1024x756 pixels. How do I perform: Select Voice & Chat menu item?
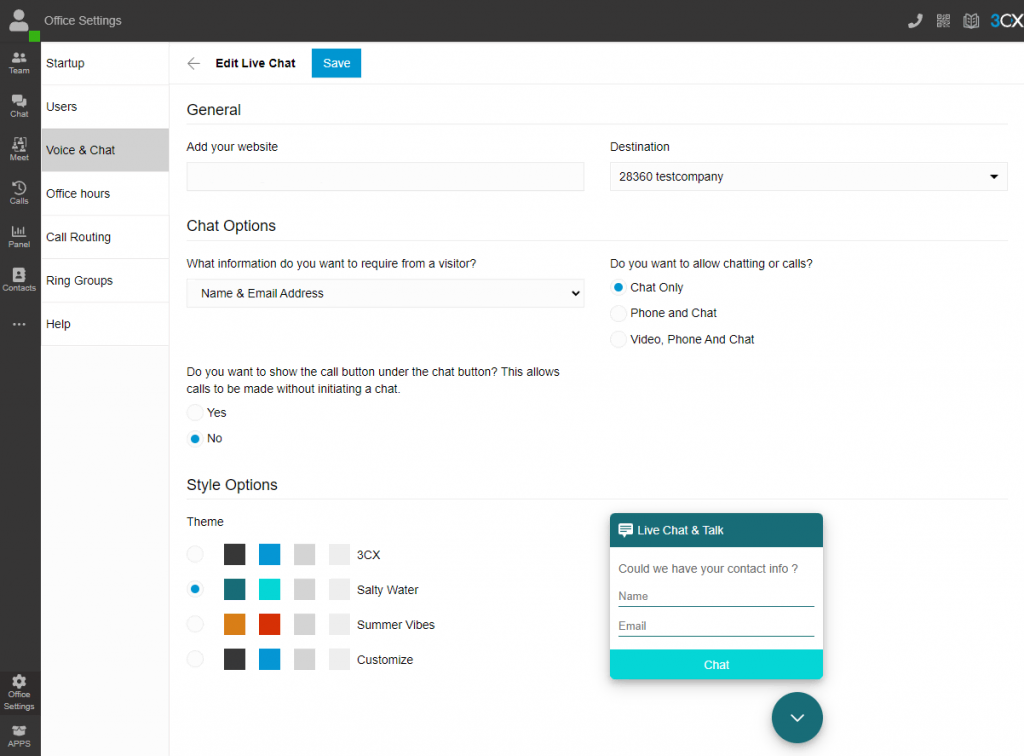click(104, 150)
